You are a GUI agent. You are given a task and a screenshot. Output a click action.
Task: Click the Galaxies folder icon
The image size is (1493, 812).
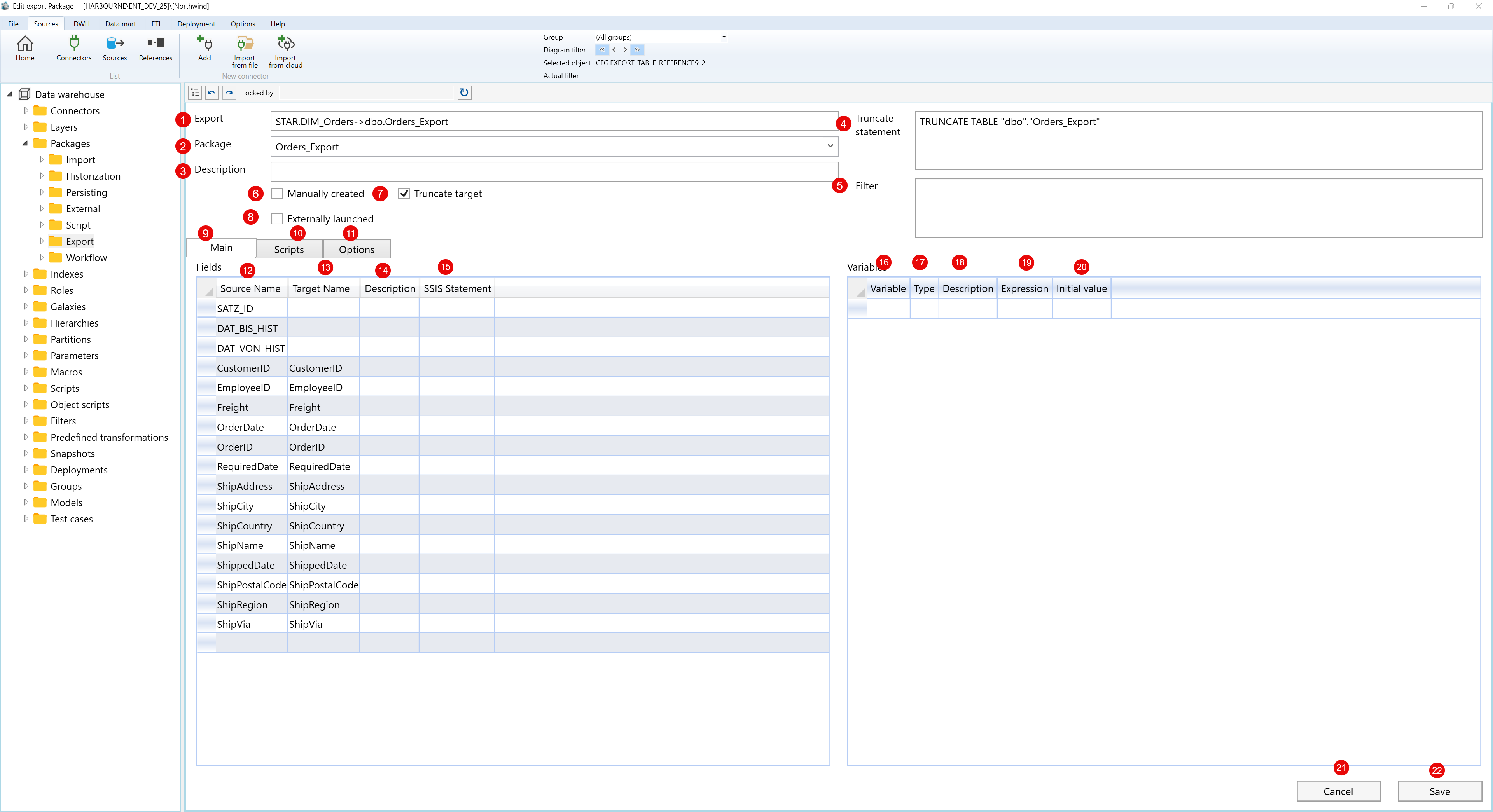click(x=40, y=307)
